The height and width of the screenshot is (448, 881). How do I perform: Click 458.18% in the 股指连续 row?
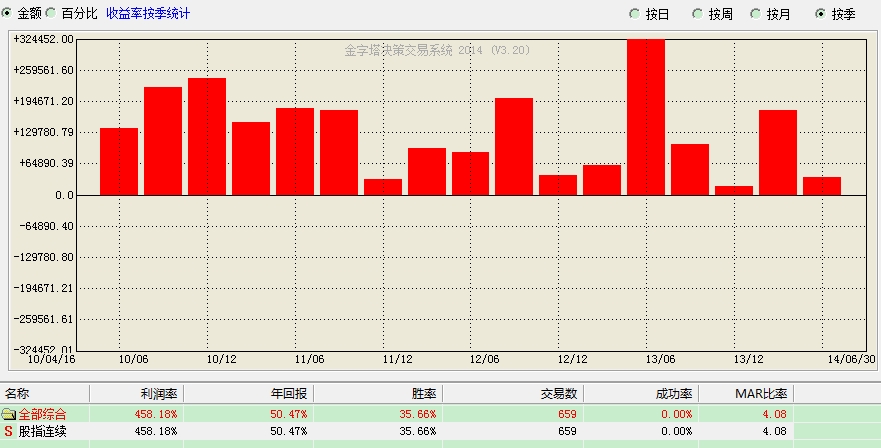[x=156, y=432]
